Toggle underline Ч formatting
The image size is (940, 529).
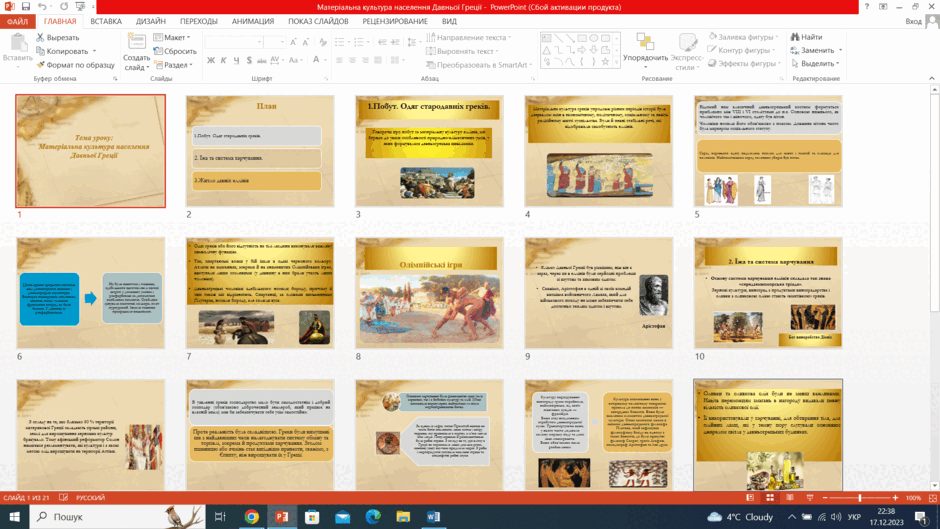236,60
